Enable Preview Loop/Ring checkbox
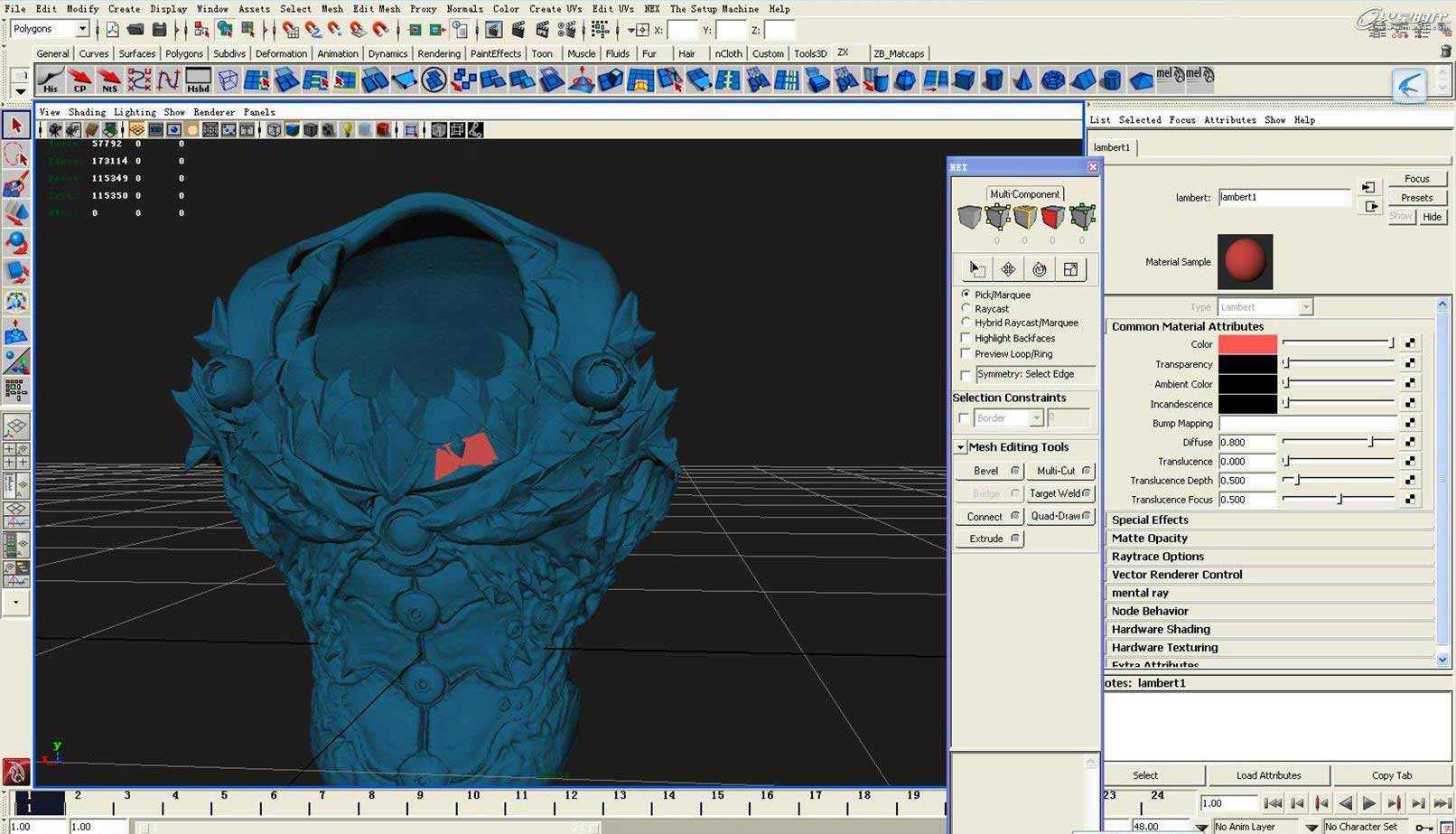The height and width of the screenshot is (834, 1456). (x=966, y=354)
